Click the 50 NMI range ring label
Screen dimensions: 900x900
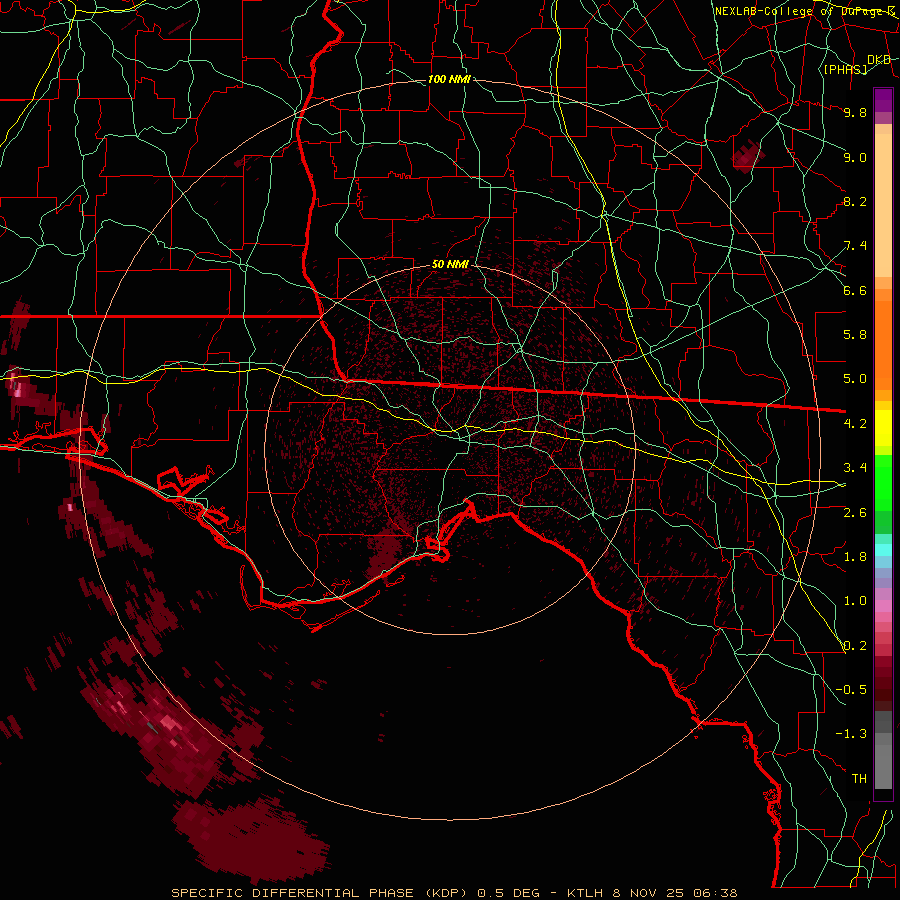[450, 265]
